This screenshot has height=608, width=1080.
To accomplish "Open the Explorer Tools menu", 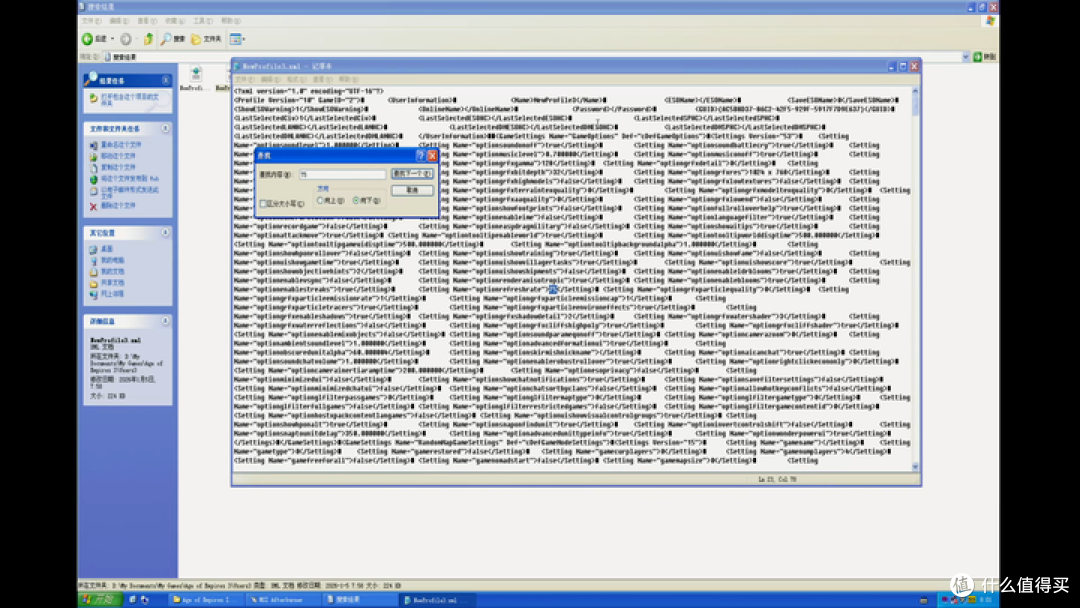I will (x=202, y=21).
